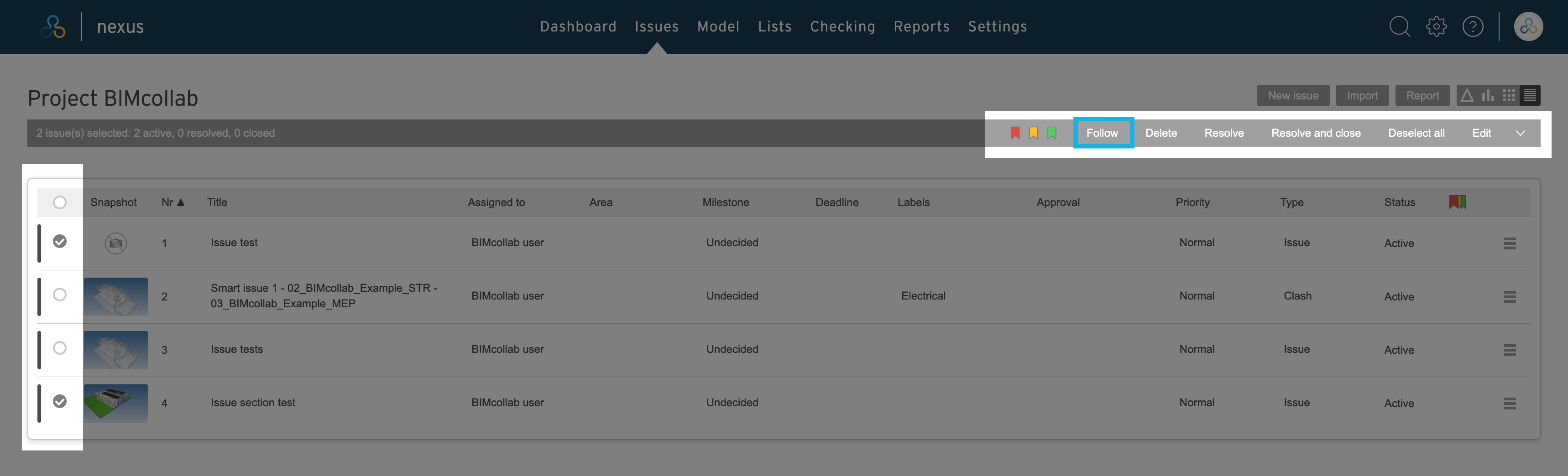Viewport: 1568px width, 476px height.
Task: Sort by the Nr column
Action: point(173,202)
